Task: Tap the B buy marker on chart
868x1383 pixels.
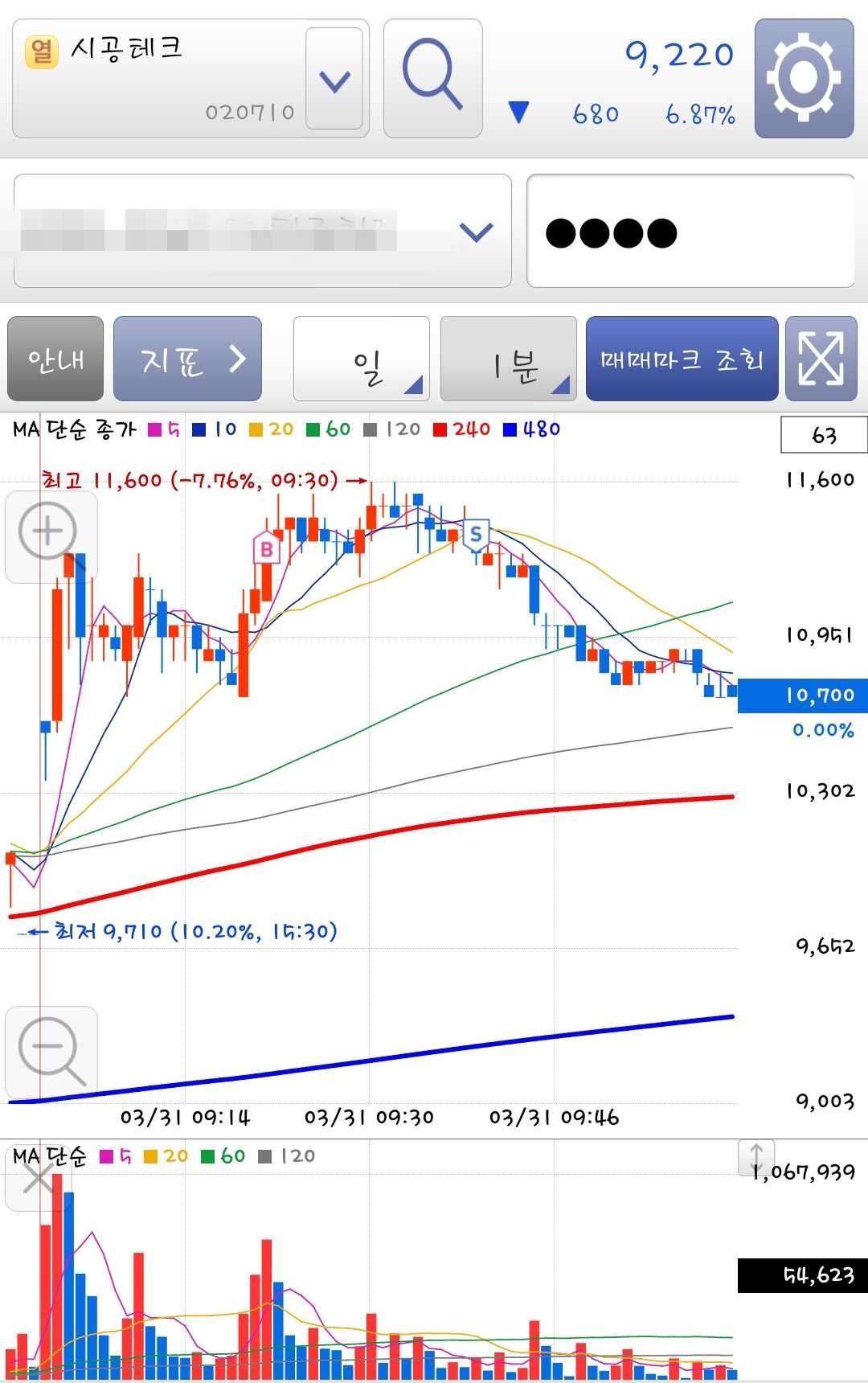Action: 266,550
